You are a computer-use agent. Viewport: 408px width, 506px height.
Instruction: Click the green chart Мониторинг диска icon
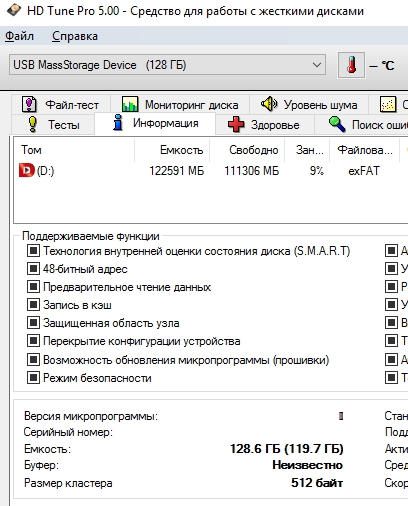point(130,104)
